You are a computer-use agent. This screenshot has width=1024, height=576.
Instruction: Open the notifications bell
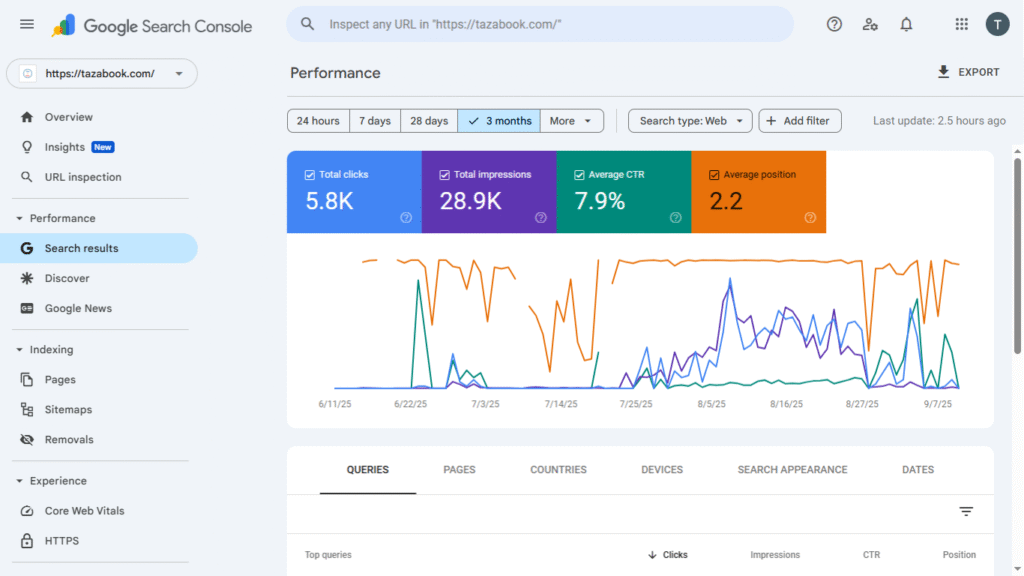point(906,24)
